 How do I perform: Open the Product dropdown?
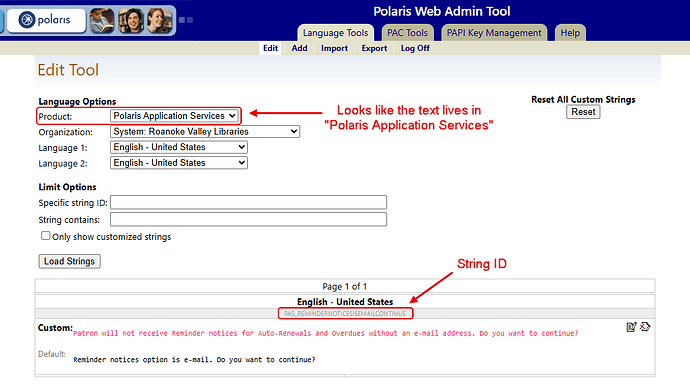(175, 116)
